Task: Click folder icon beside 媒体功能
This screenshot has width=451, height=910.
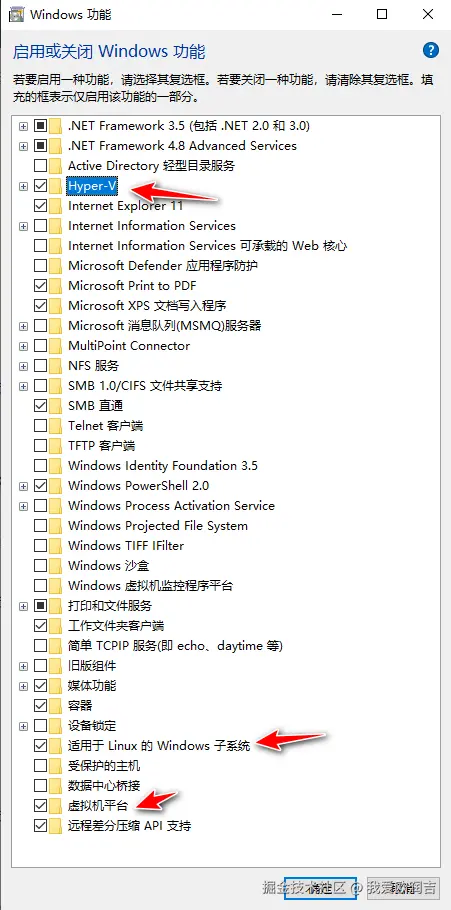Action: [x=55, y=685]
